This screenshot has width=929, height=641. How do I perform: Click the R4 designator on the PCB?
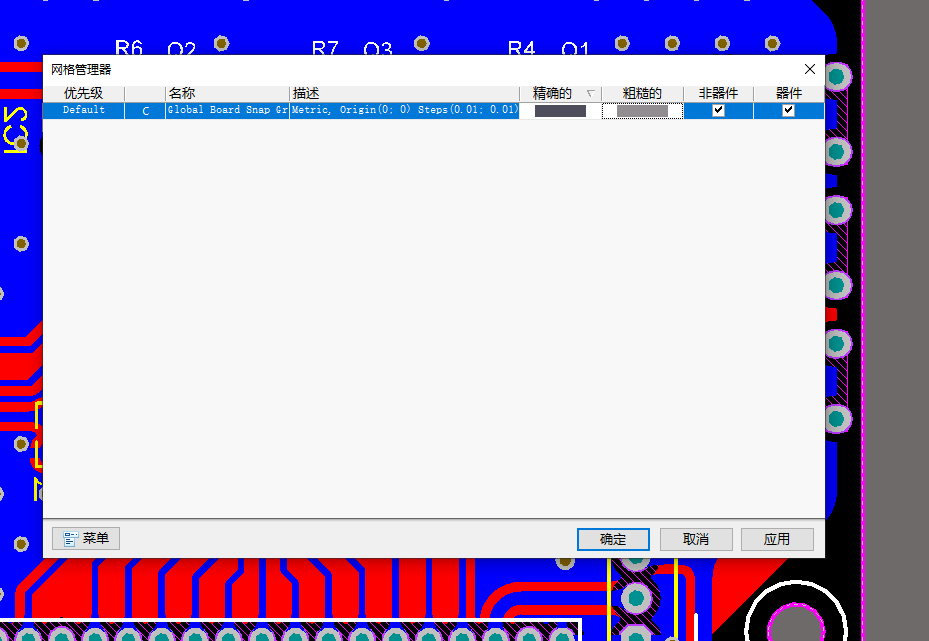click(522, 47)
